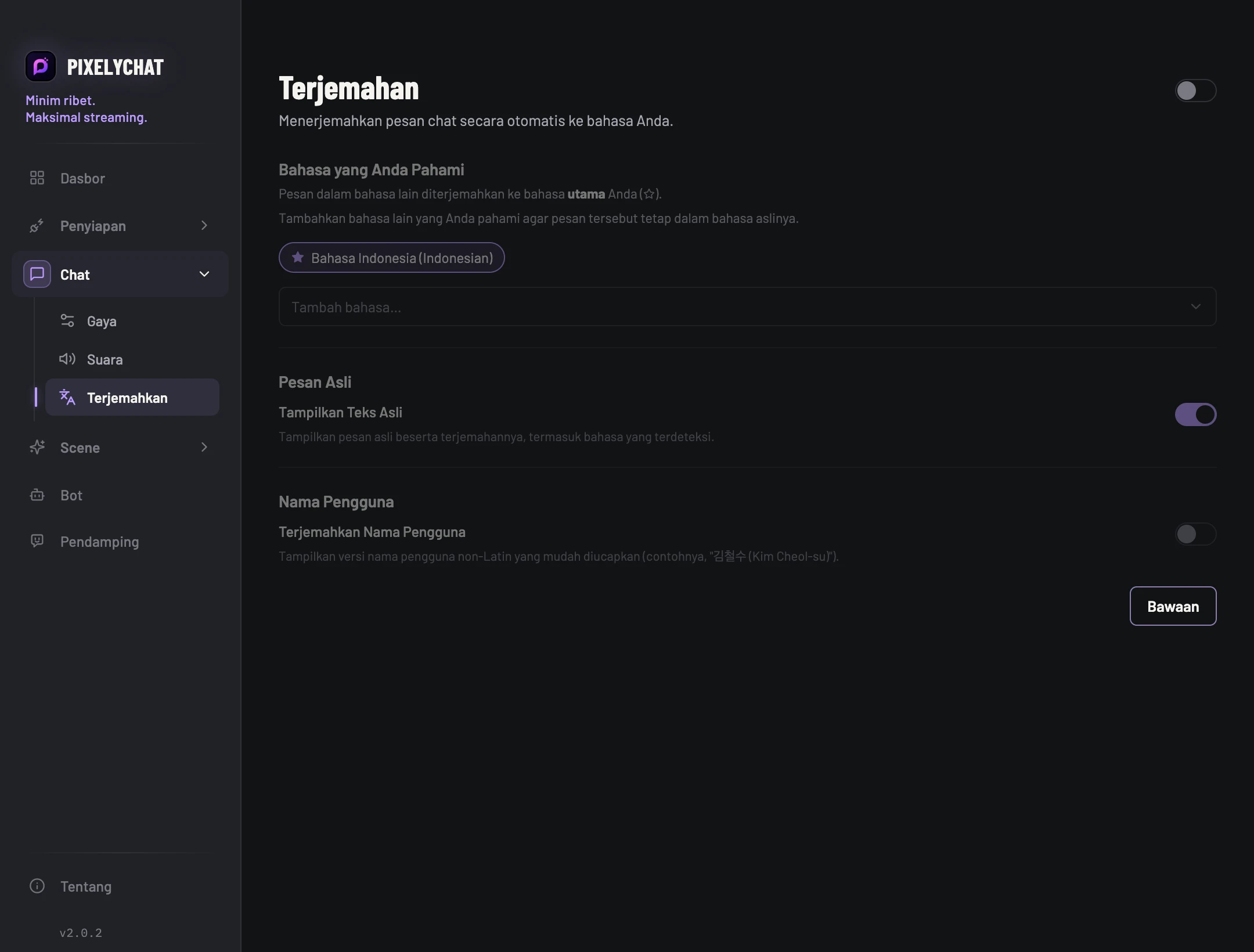Click the v2.0.2 version label
Image resolution: width=1254 pixels, height=952 pixels.
tap(81, 933)
